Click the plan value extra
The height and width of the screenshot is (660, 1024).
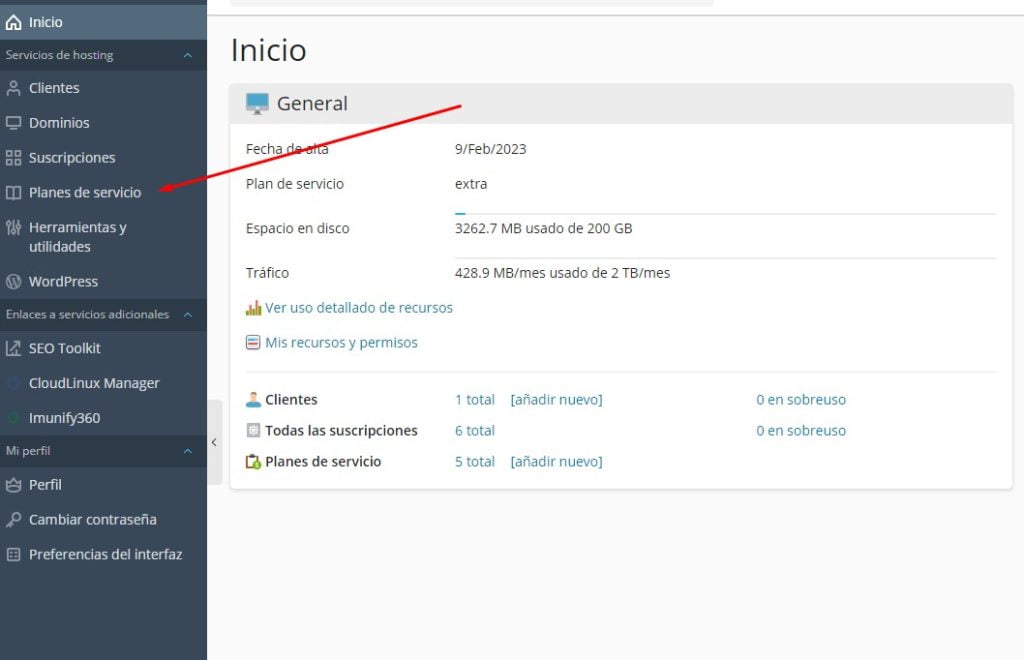(x=471, y=184)
